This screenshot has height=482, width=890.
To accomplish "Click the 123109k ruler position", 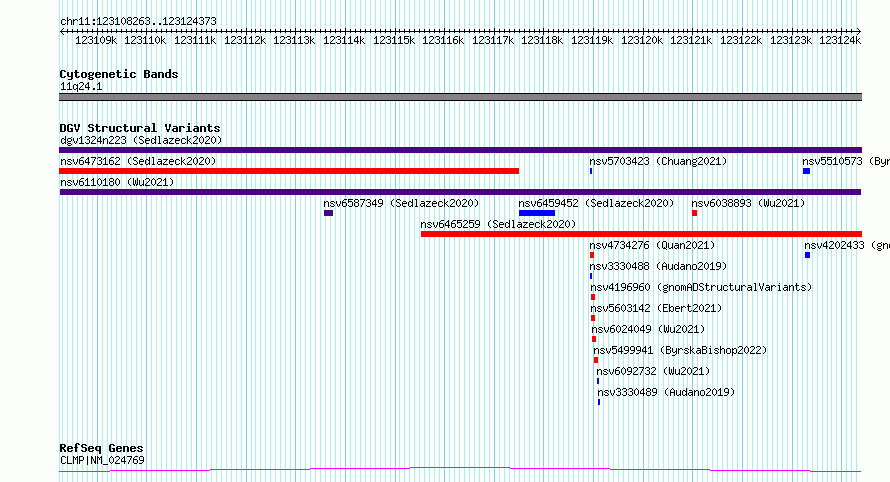I will [96, 40].
